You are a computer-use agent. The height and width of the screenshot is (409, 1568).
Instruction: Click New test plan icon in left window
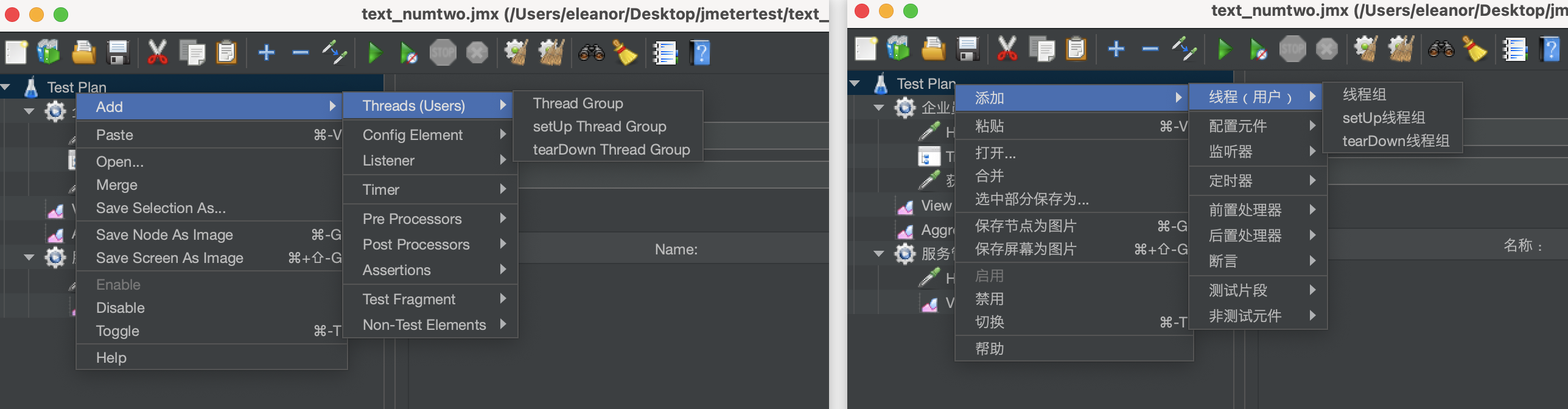pyautogui.click(x=16, y=52)
